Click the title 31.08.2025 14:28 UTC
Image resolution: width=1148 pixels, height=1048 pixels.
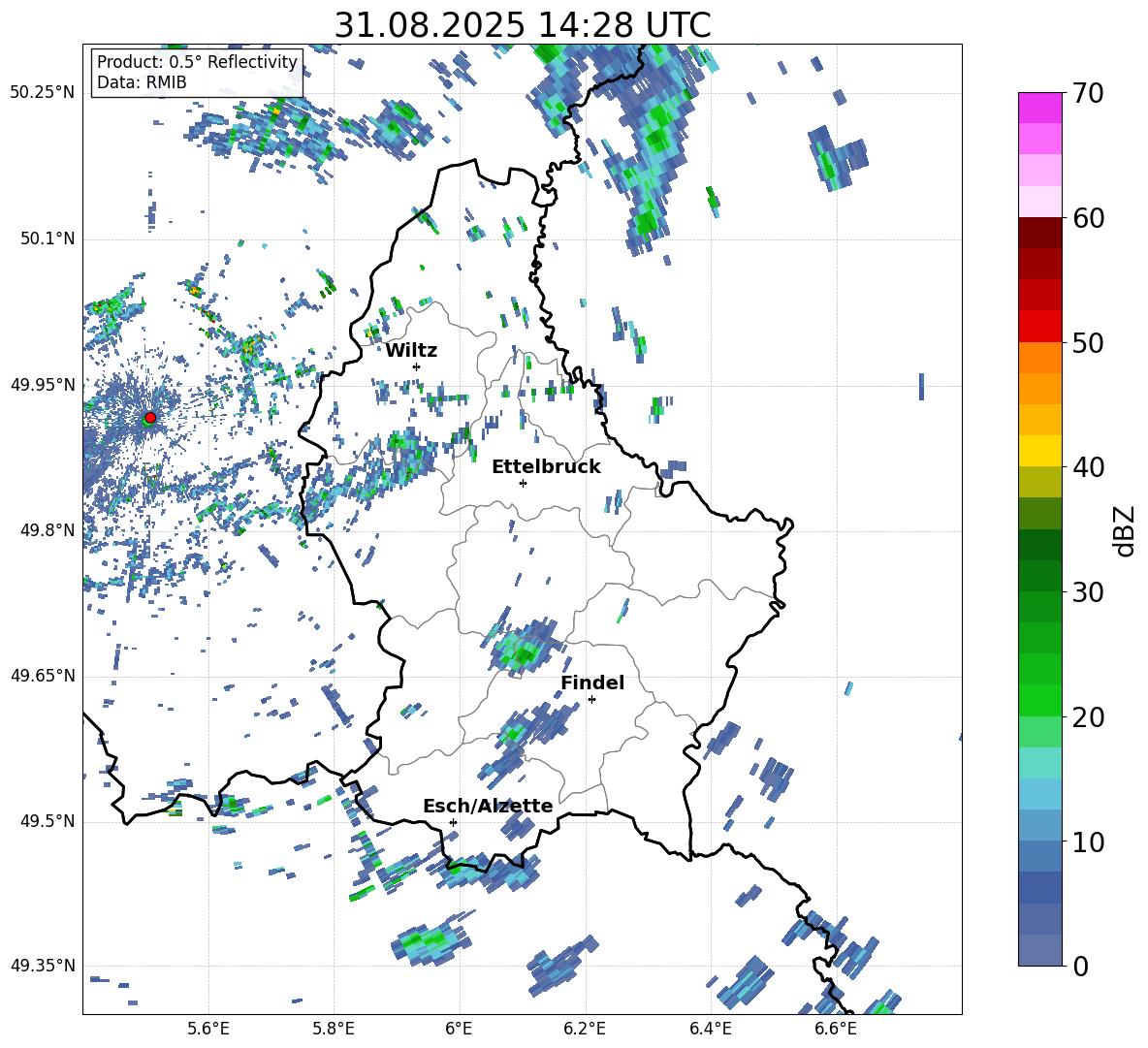click(523, 25)
